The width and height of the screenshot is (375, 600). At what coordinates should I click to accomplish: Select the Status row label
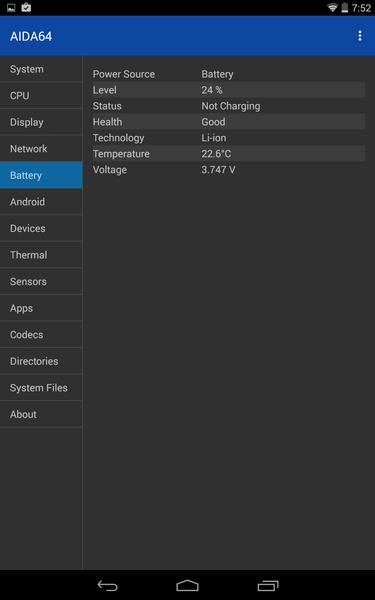tap(107, 106)
